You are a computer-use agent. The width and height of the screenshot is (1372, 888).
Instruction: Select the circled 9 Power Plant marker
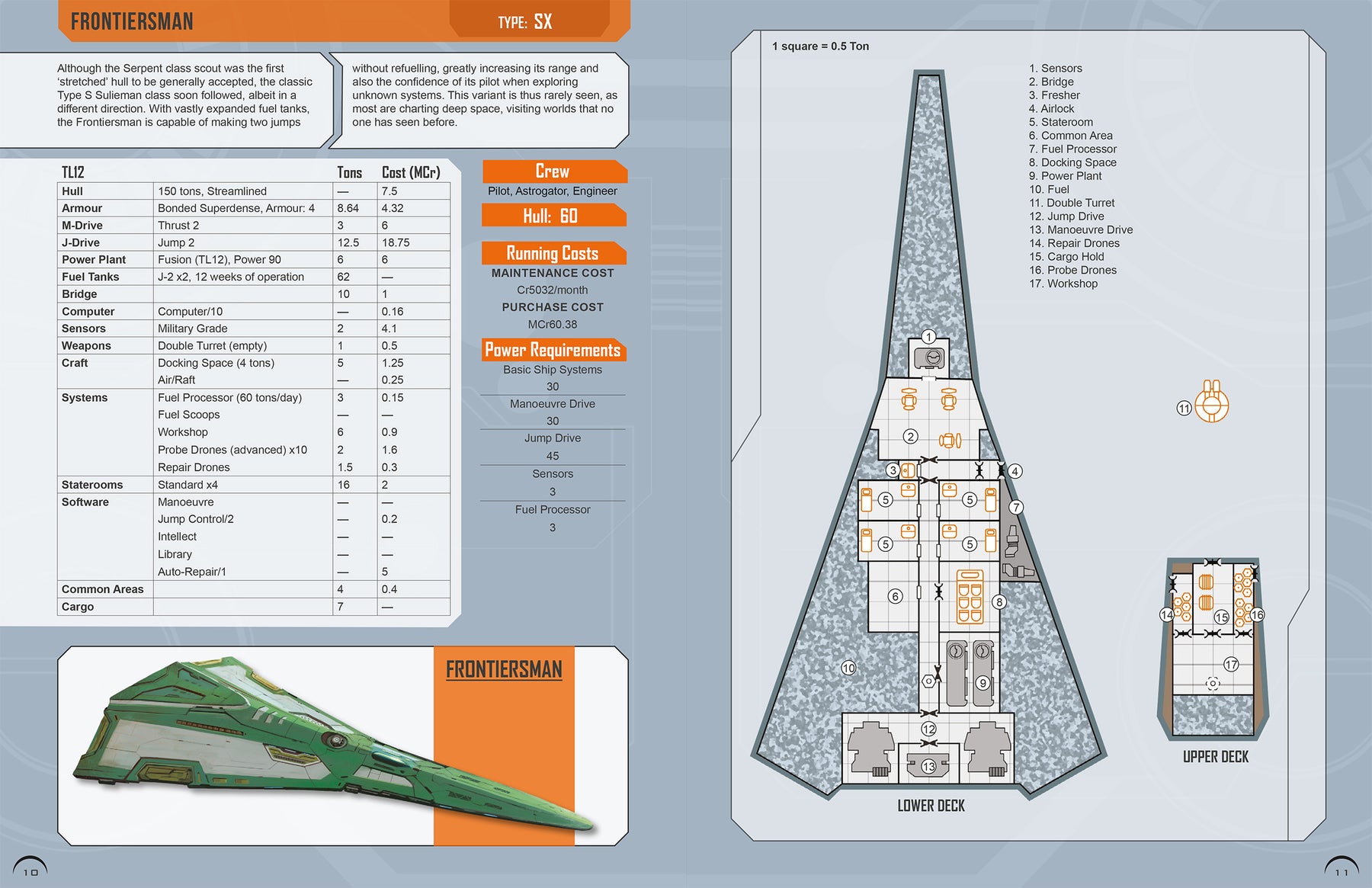[x=983, y=683]
